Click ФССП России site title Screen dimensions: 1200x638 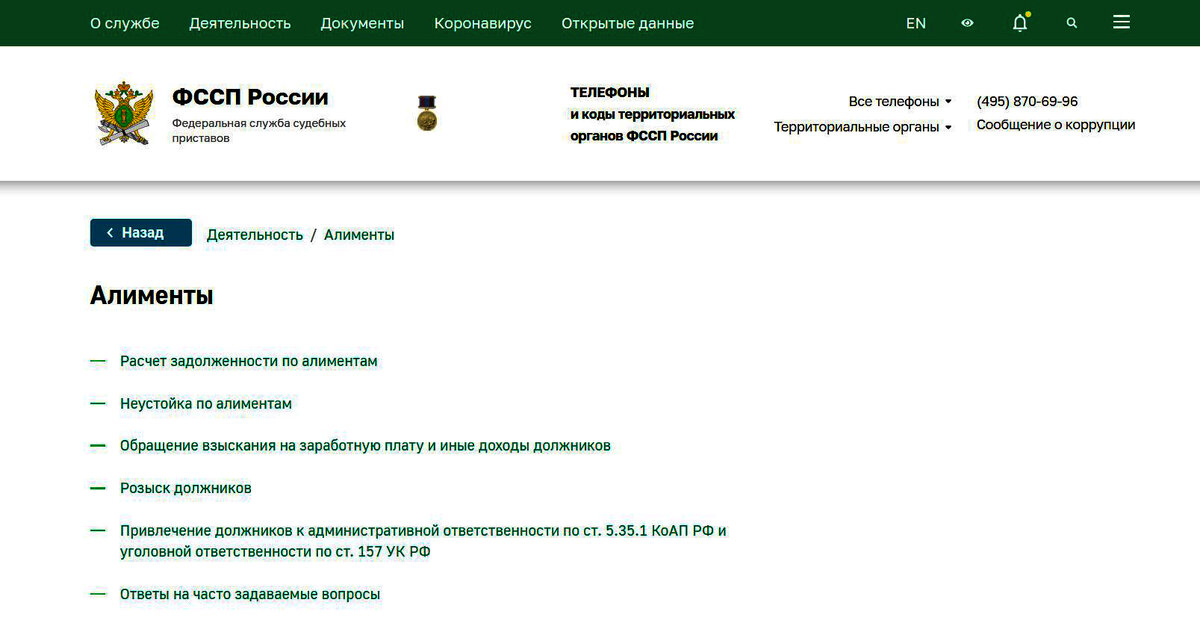click(250, 97)
